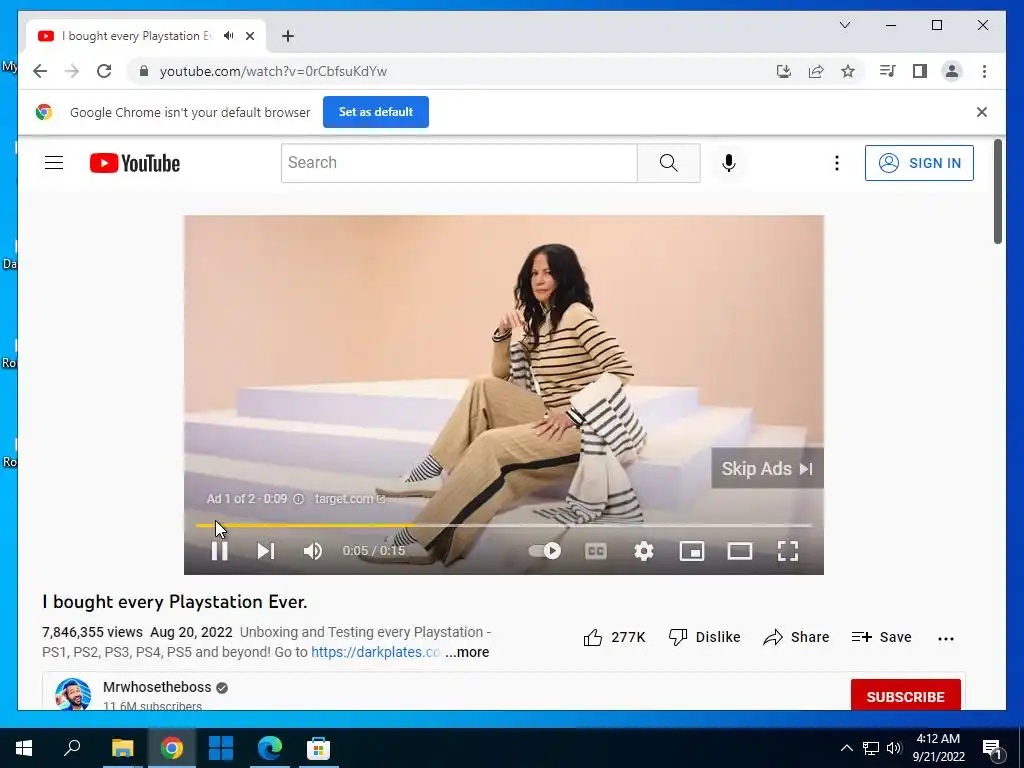The width and height of the screenshot is (1024, 768).
Task: Open the Windows Start menu
Action: click(x=24, y=748)
